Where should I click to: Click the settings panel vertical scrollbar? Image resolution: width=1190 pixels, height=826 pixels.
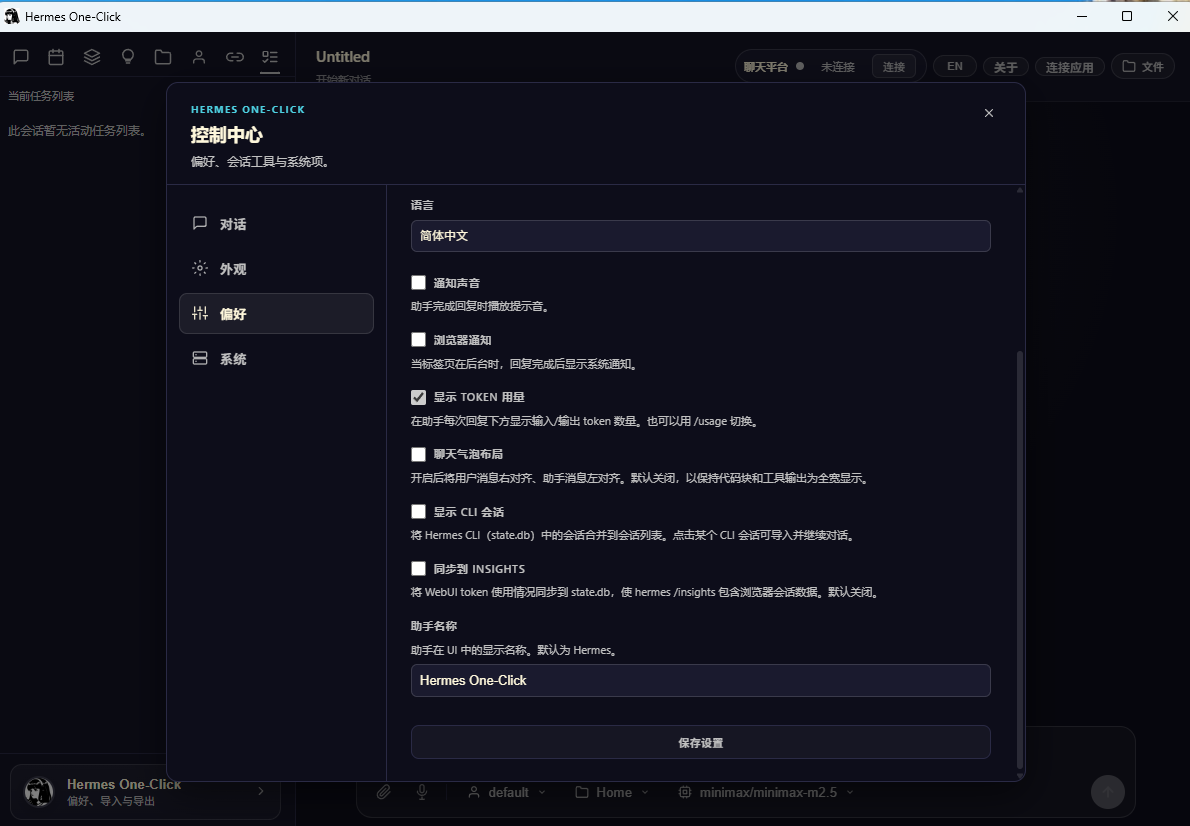coord(1020,560)
